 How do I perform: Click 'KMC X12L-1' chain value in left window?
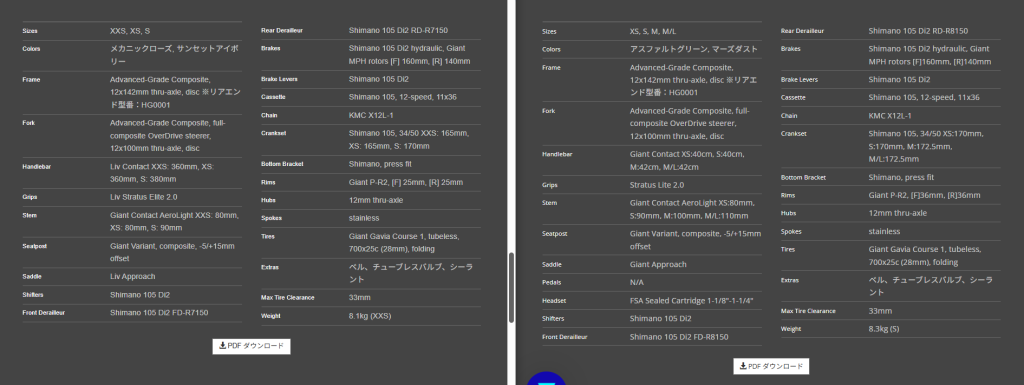370,115
